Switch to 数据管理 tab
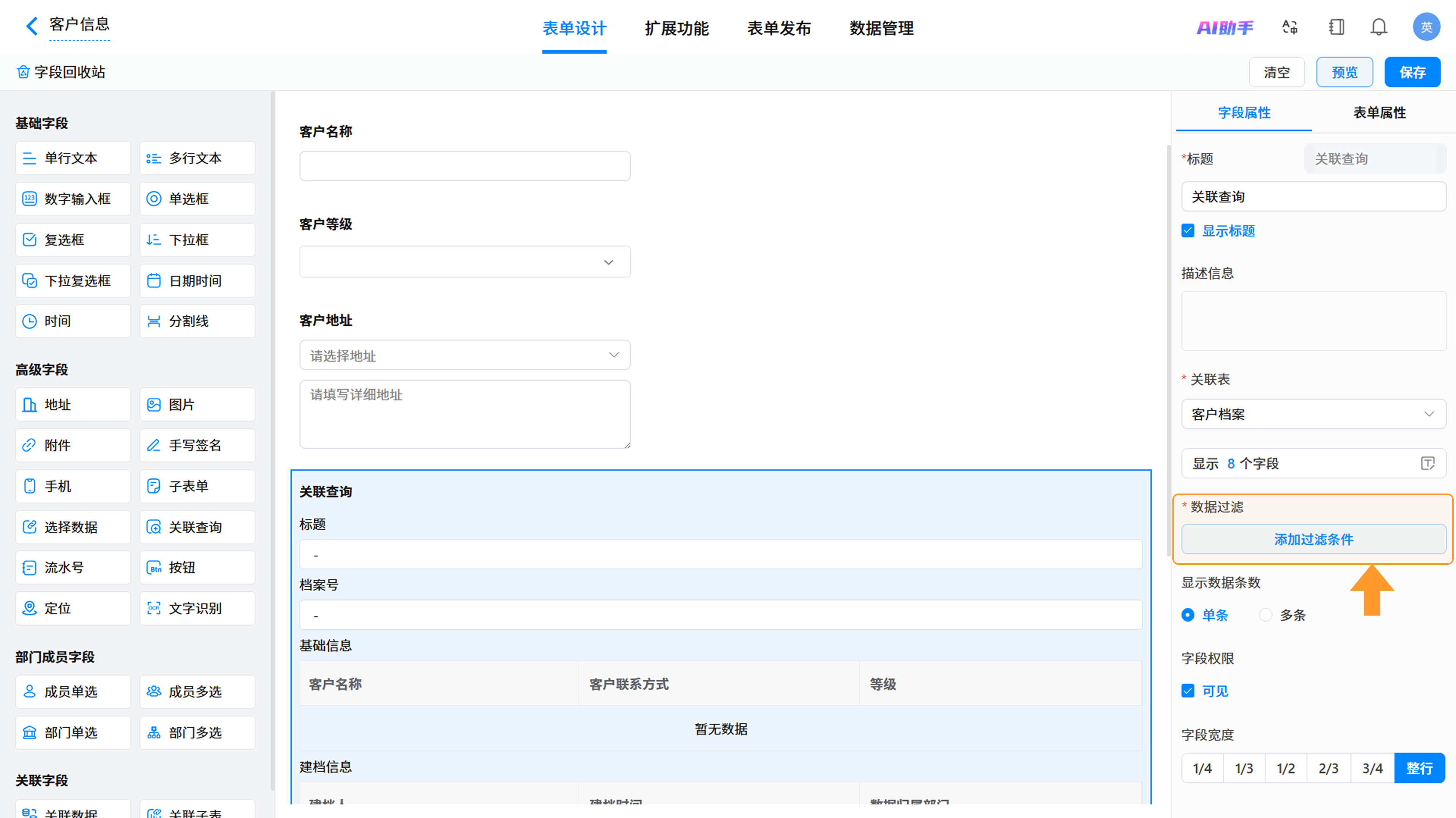 tap(881, 28)
